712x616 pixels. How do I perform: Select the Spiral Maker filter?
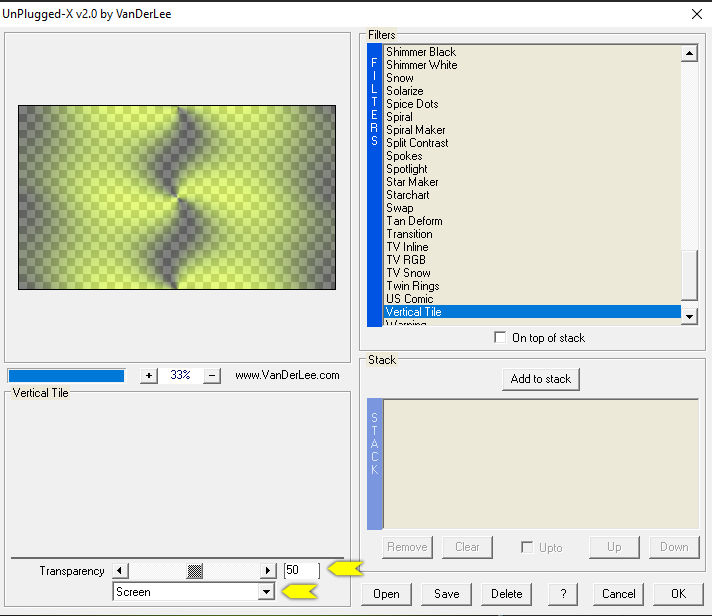pos(416,130)
